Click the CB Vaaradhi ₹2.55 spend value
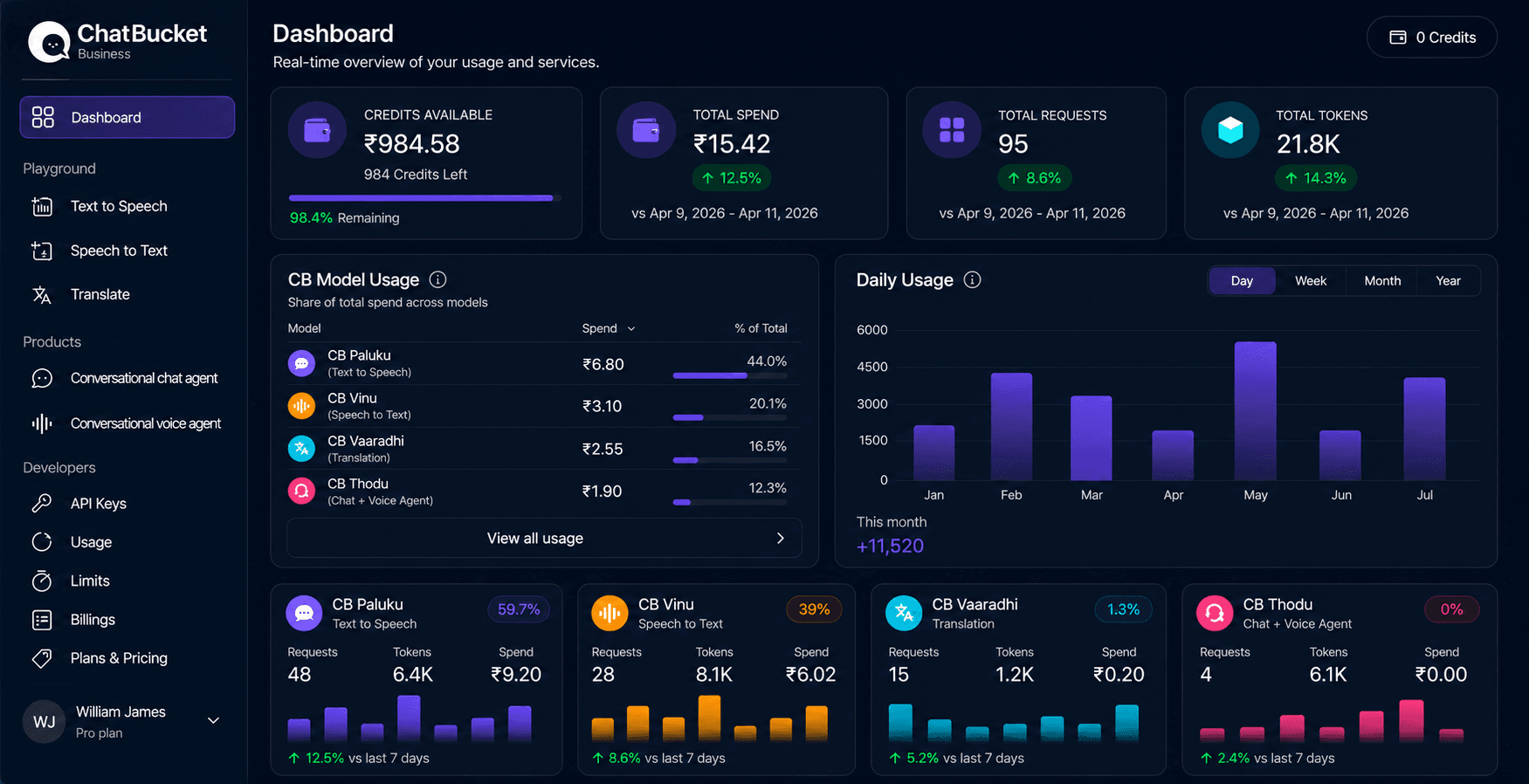 (x=603, y=449)
